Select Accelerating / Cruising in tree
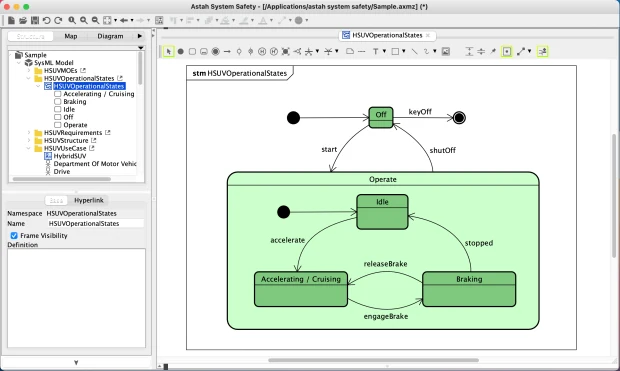 pos(99,94)
